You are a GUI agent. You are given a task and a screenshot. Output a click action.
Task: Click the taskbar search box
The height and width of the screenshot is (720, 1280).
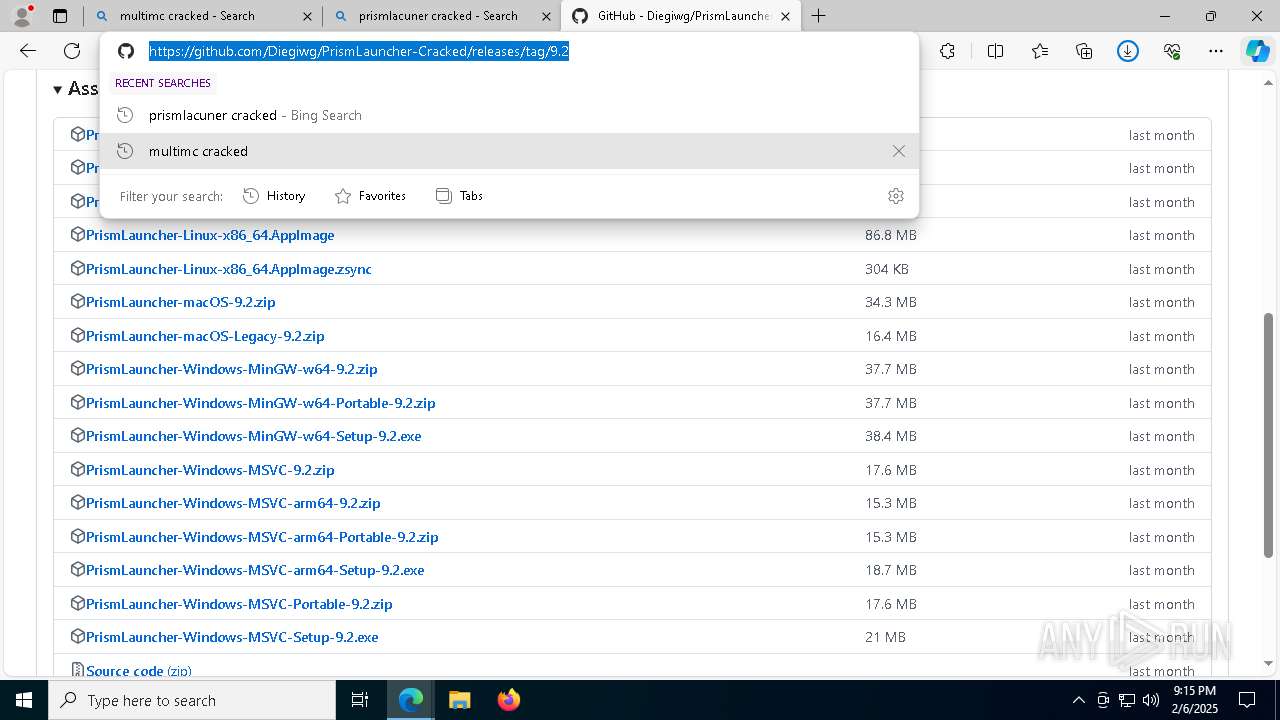192,700
